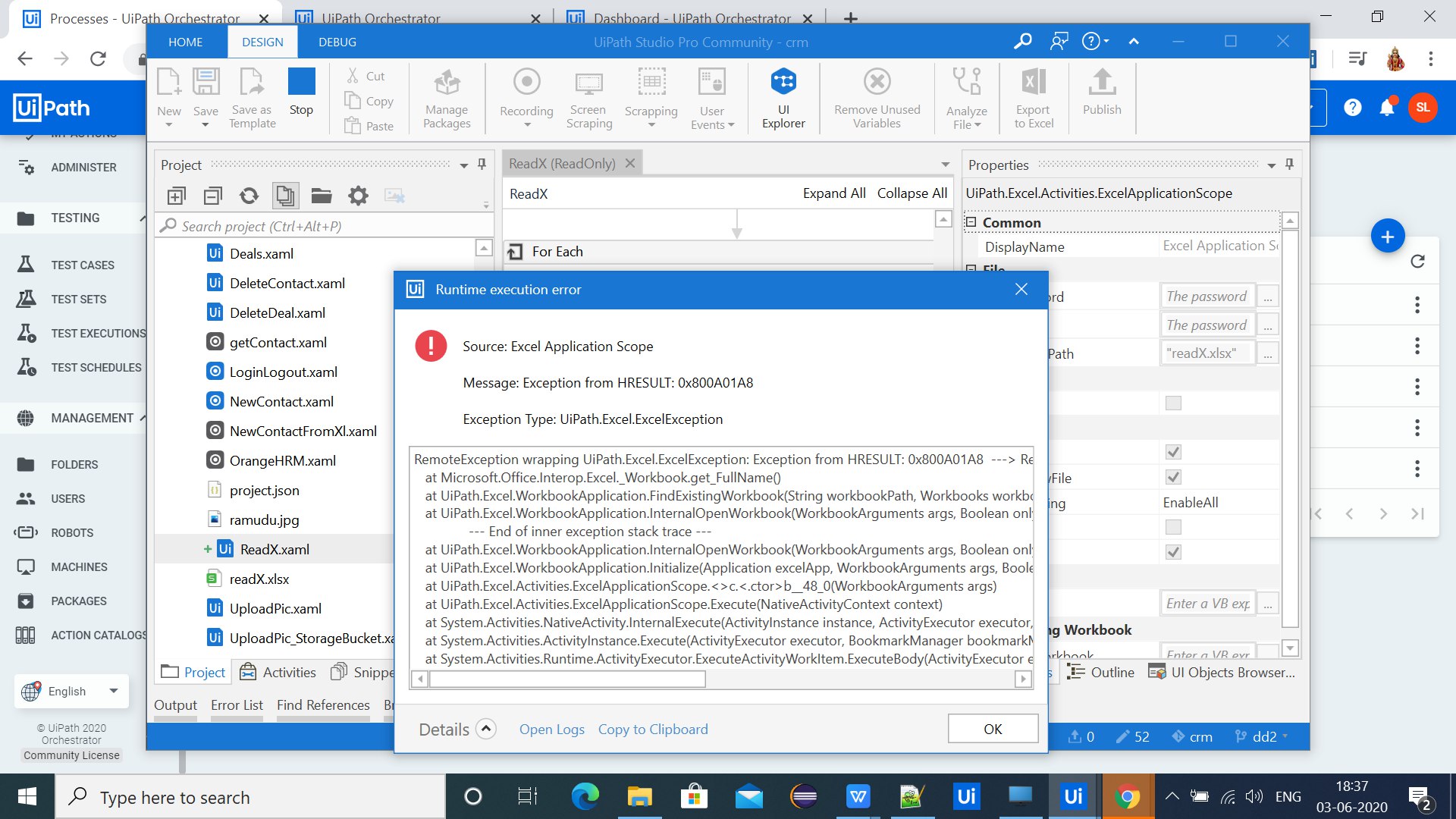Click the Publish icon

[1102, 91]
